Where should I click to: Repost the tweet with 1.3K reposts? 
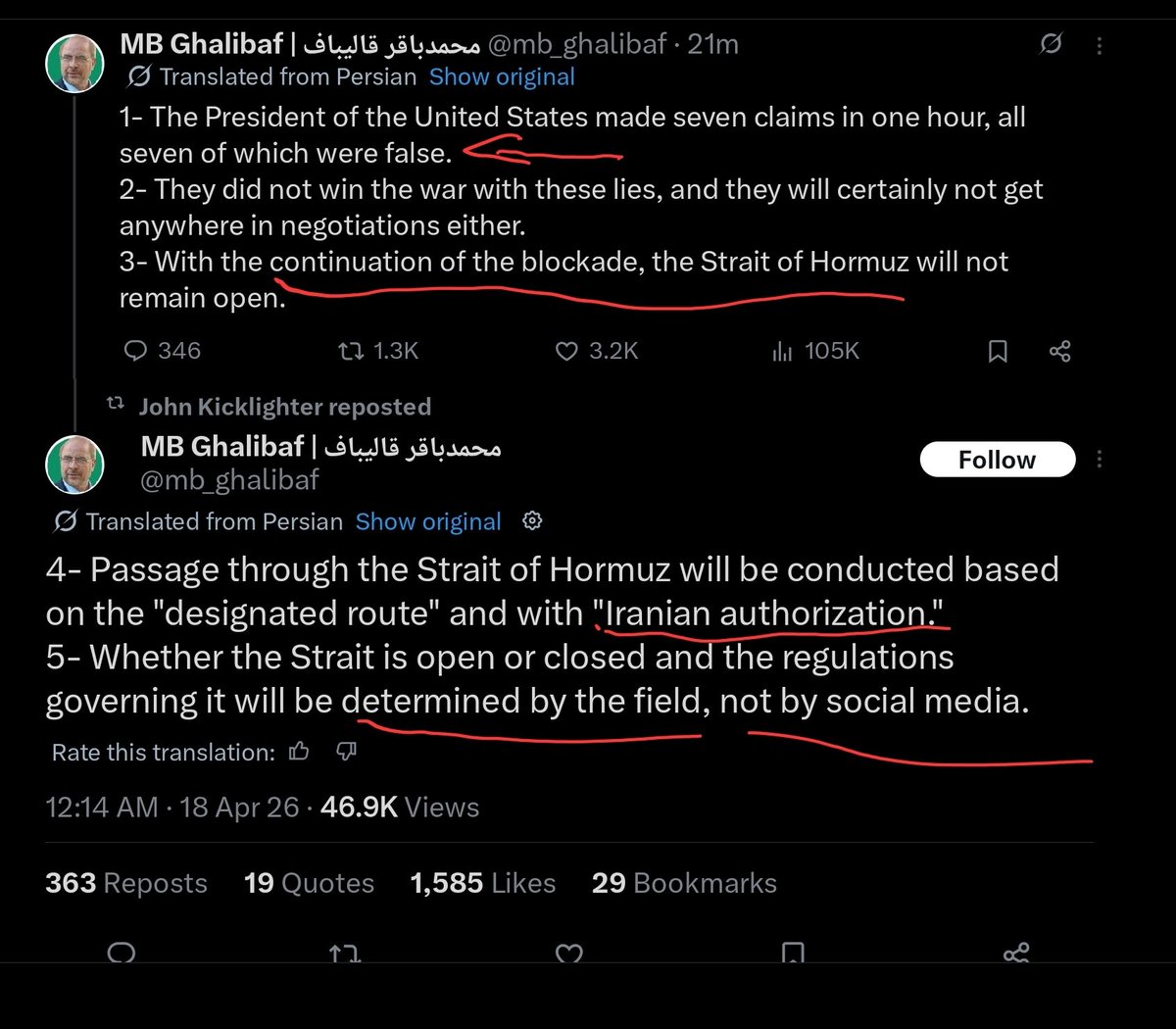point(350,351)
